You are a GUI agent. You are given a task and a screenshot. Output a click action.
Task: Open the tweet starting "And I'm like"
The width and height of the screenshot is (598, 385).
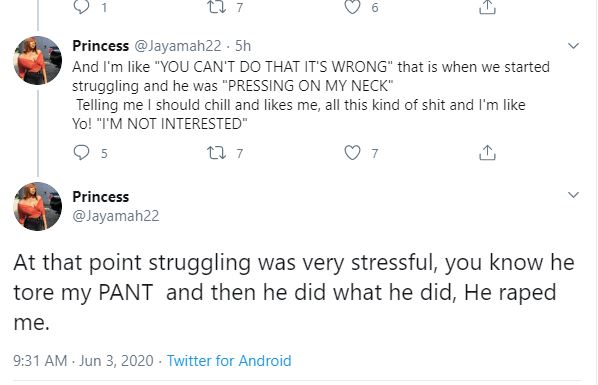point(311,95)
